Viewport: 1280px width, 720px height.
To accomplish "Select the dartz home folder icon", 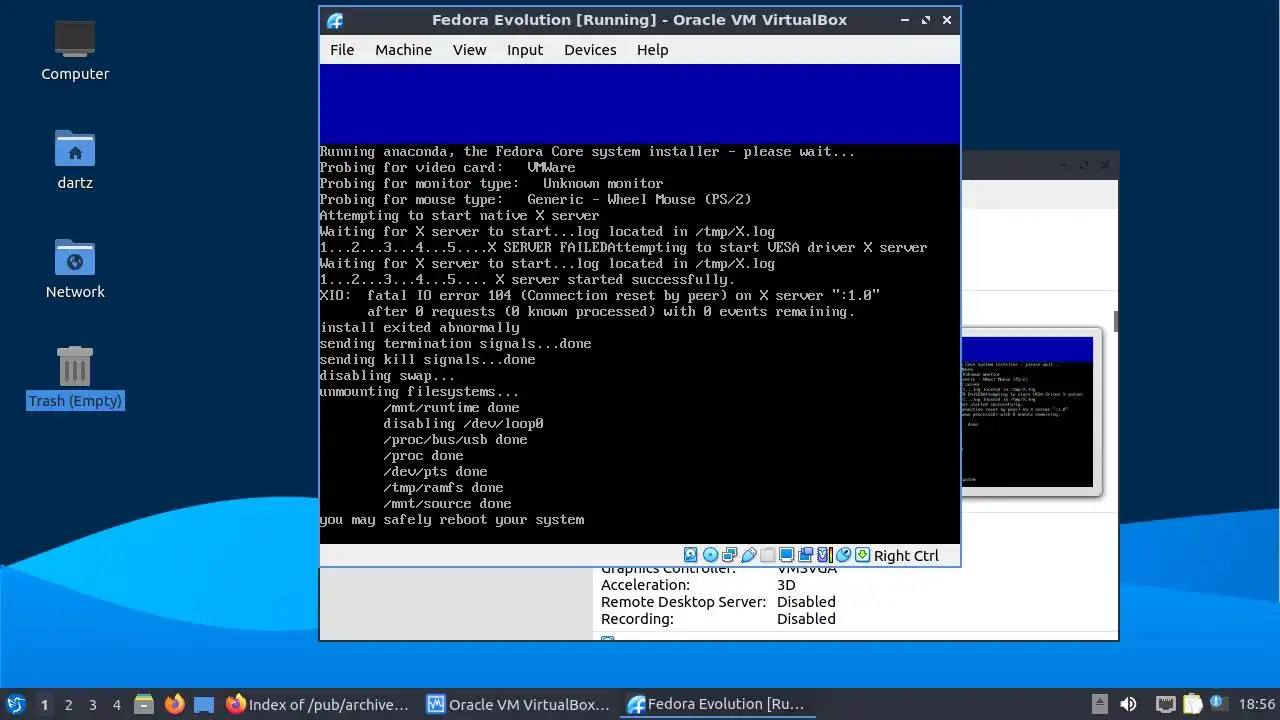I will coord(75,160).
